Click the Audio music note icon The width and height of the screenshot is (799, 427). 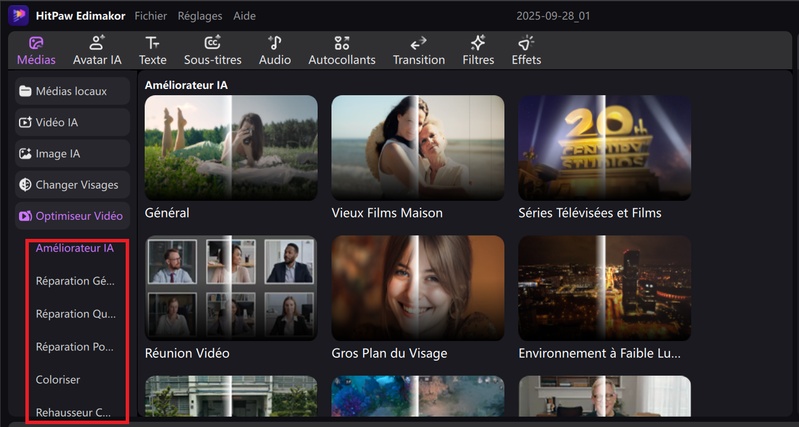[x=275, y=43]
